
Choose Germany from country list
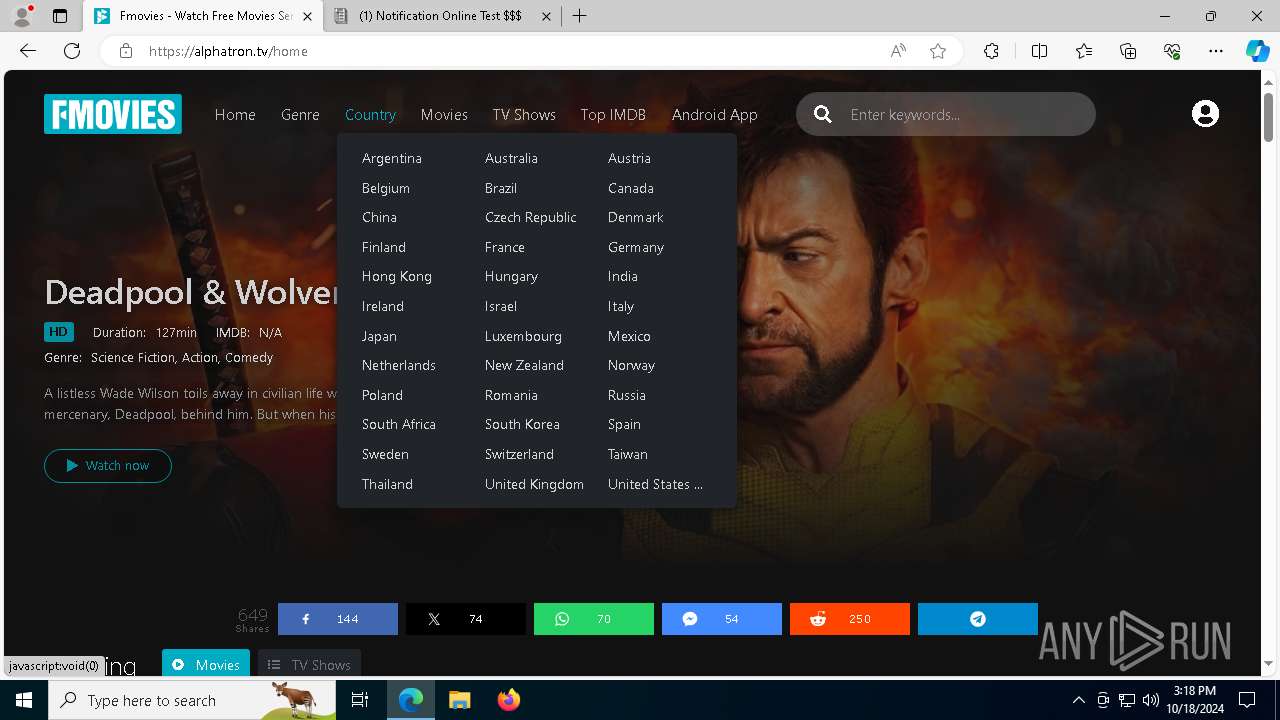tap(636, 247)
